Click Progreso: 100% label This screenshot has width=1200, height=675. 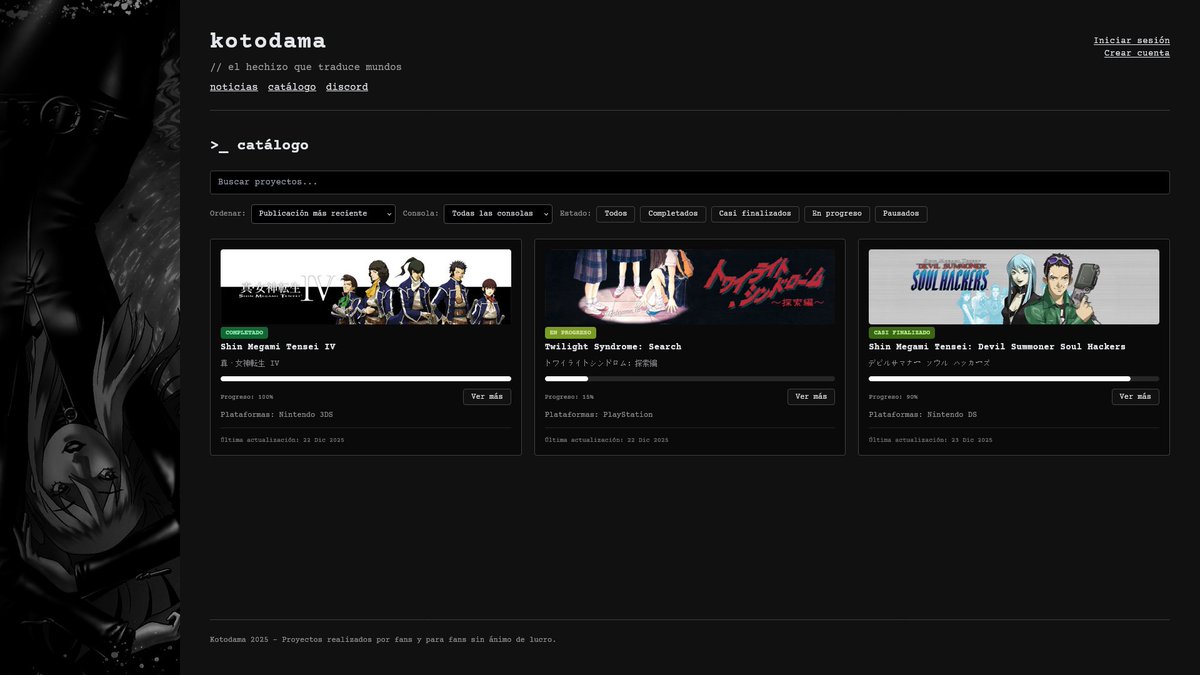(x=247, y=397)
